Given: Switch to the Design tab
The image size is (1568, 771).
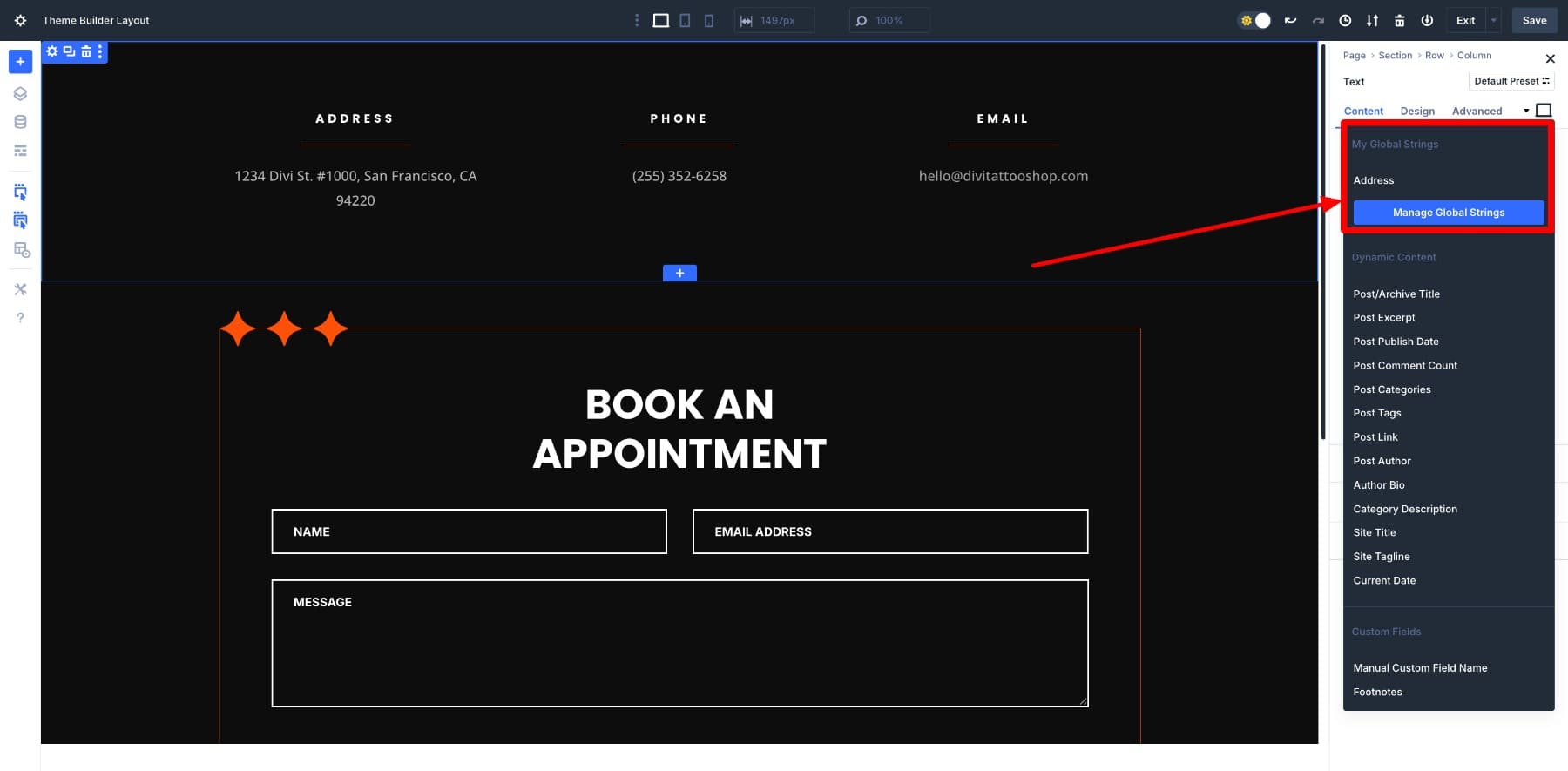Looking at the screenshot, I should pyautogui.click(x=1417, y=112).
